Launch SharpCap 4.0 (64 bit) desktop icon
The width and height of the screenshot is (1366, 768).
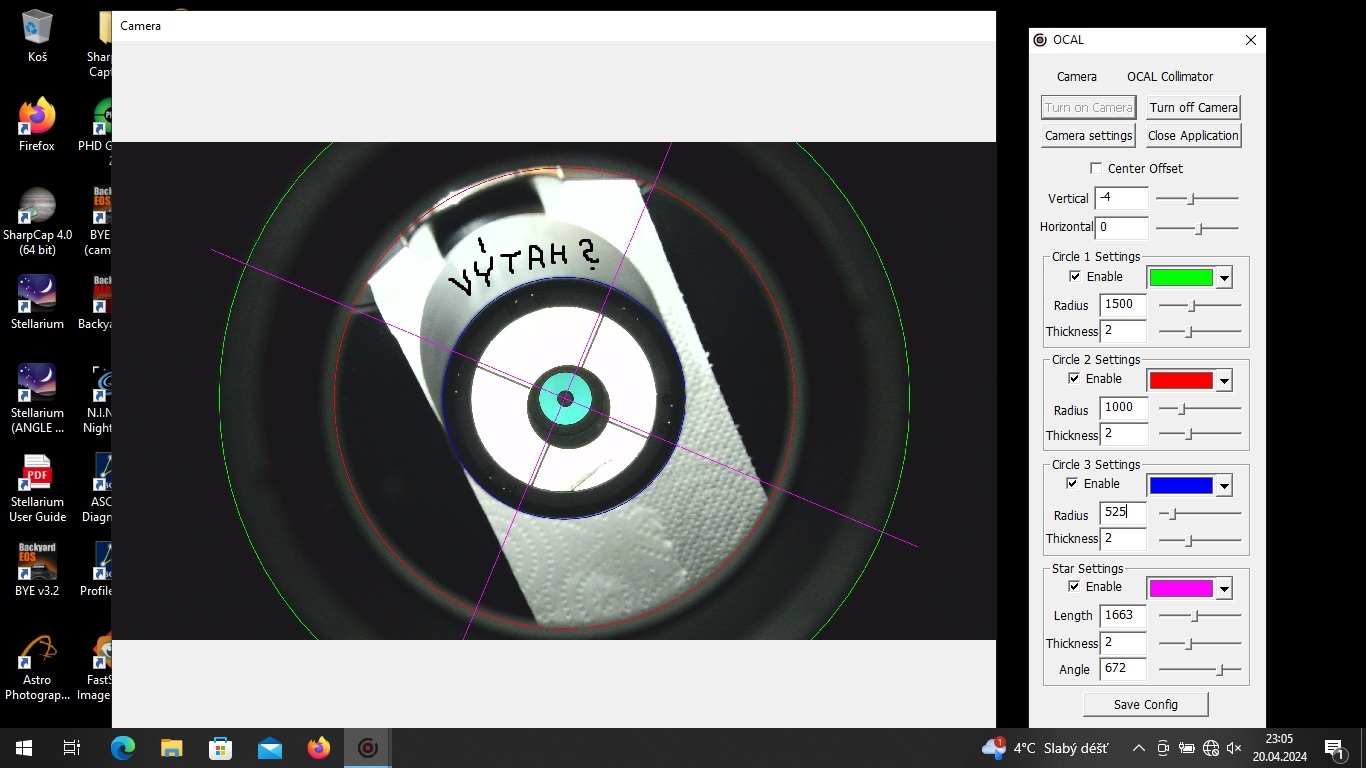coord(37,221)
